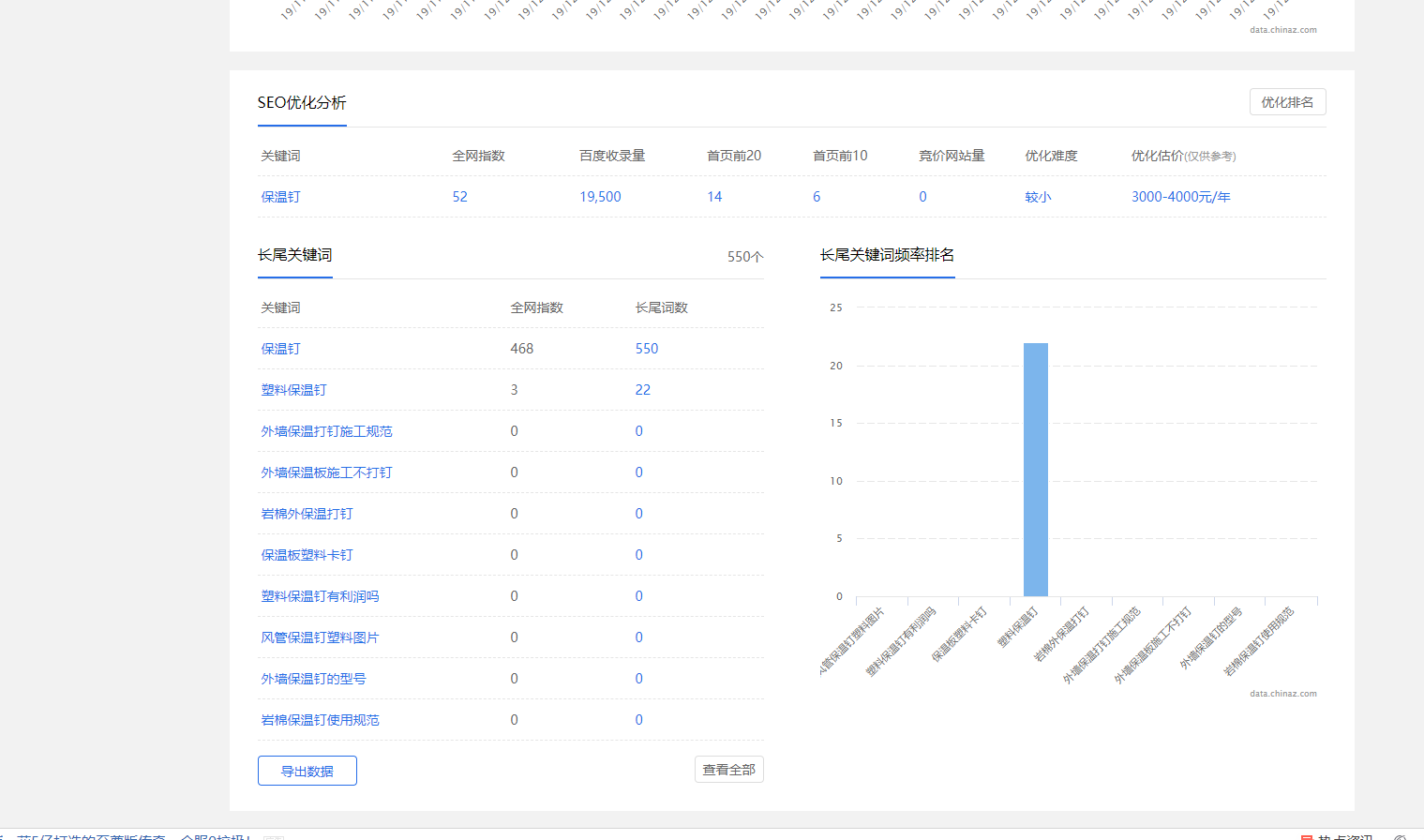The width and height of the screenshot is (1424, 840).
Task: Select the SEO优化分析 section heading
Action: (302, 103)
